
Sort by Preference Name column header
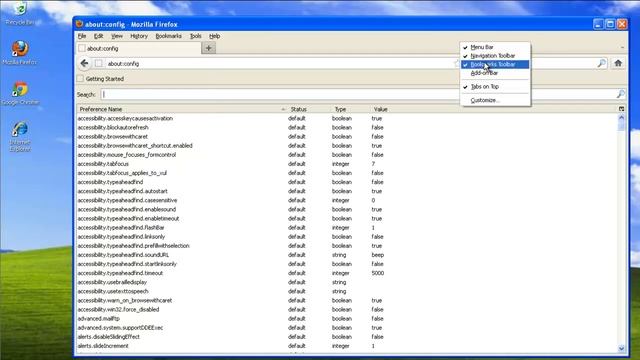pyautogui.click(x=182, y=109)
